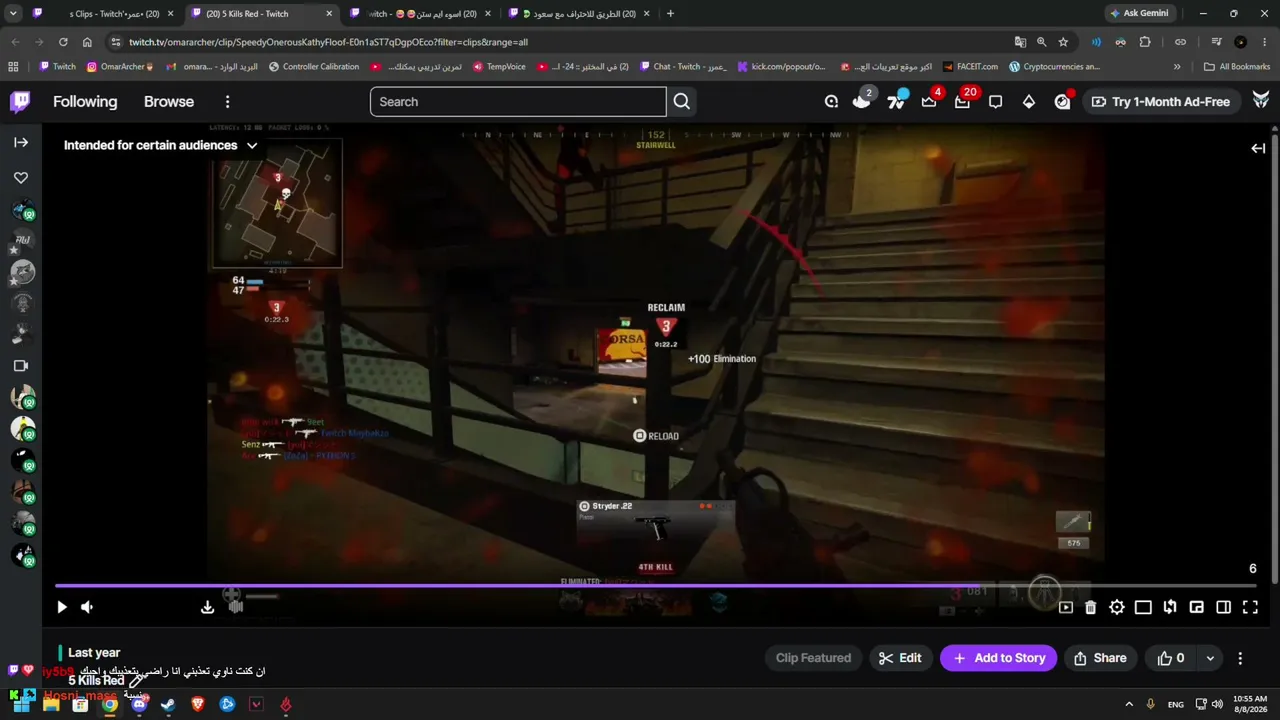Show hidden system tray icons
Screen dimensions: 1280x720
[1129, 704]
